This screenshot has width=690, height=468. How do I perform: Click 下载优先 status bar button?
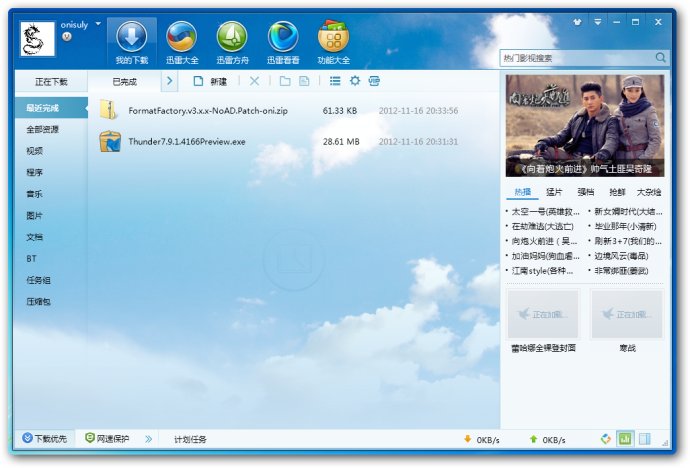point(44,439)
